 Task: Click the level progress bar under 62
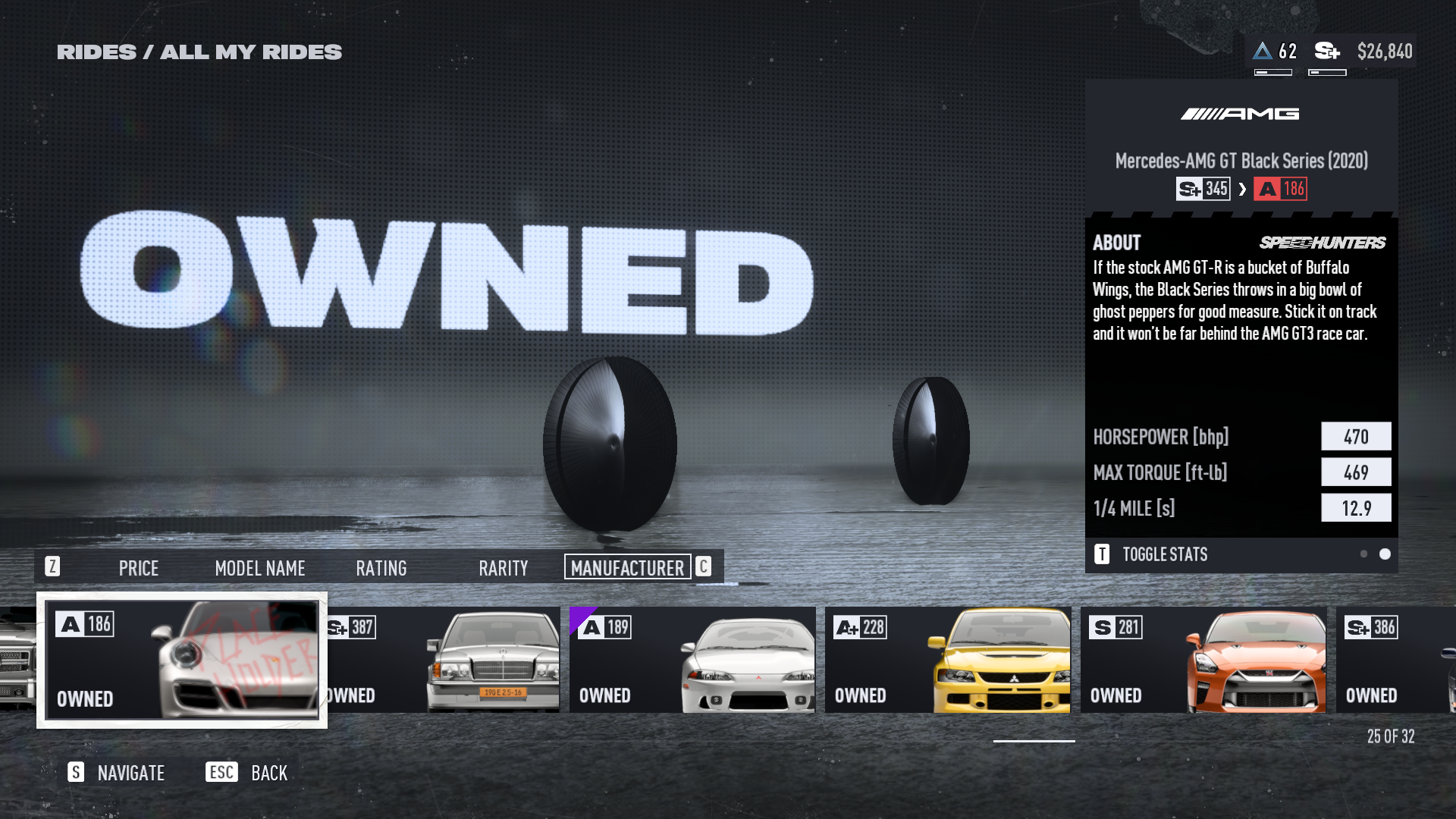click(1273, 72)
